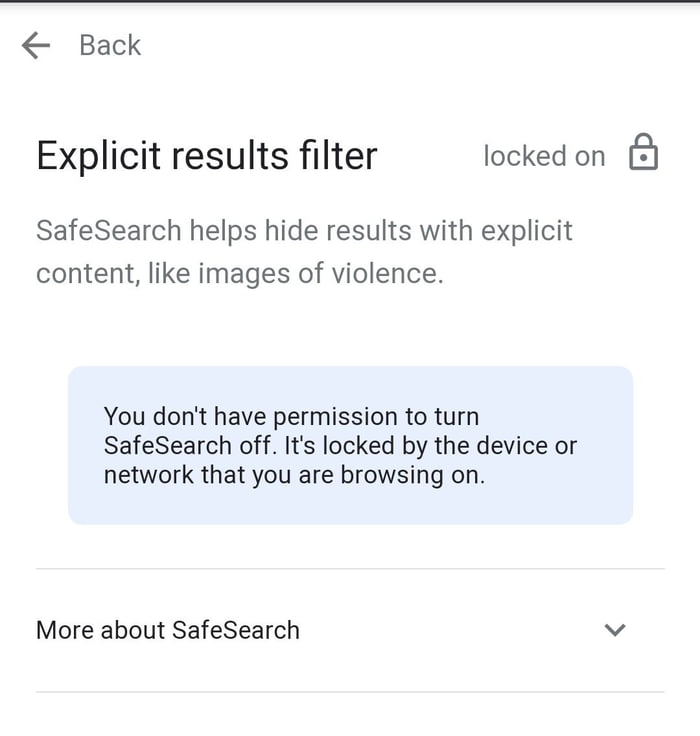Tap the divider line above More about SafeSearch

pyautogui.click(x=350, y=569)
